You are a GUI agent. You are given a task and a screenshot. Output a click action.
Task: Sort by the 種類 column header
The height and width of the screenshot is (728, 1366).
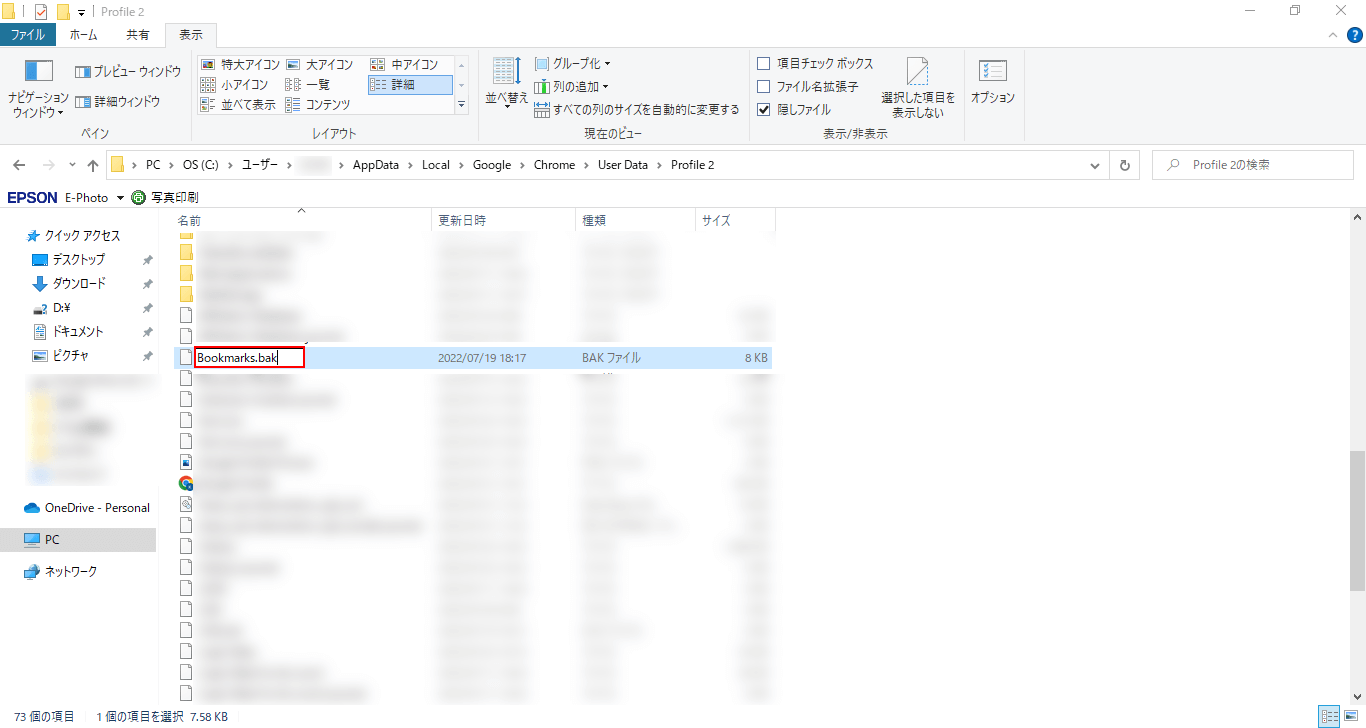(x=635, y=220)
